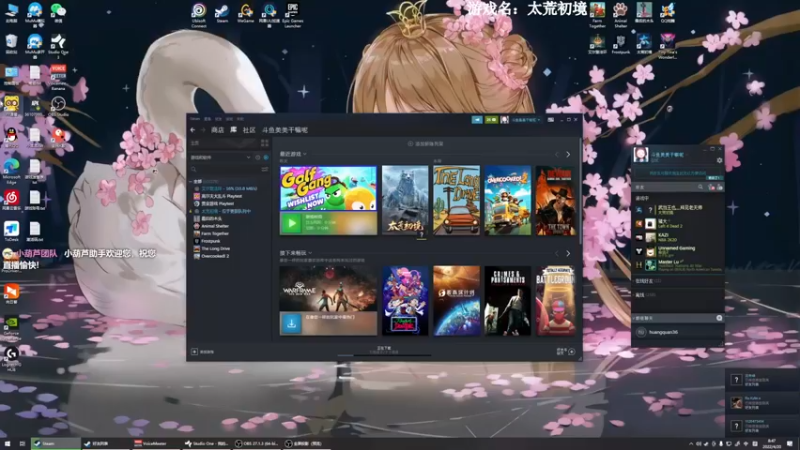Open Ubisoft Connect desktop icon

[x=198, y=15]
